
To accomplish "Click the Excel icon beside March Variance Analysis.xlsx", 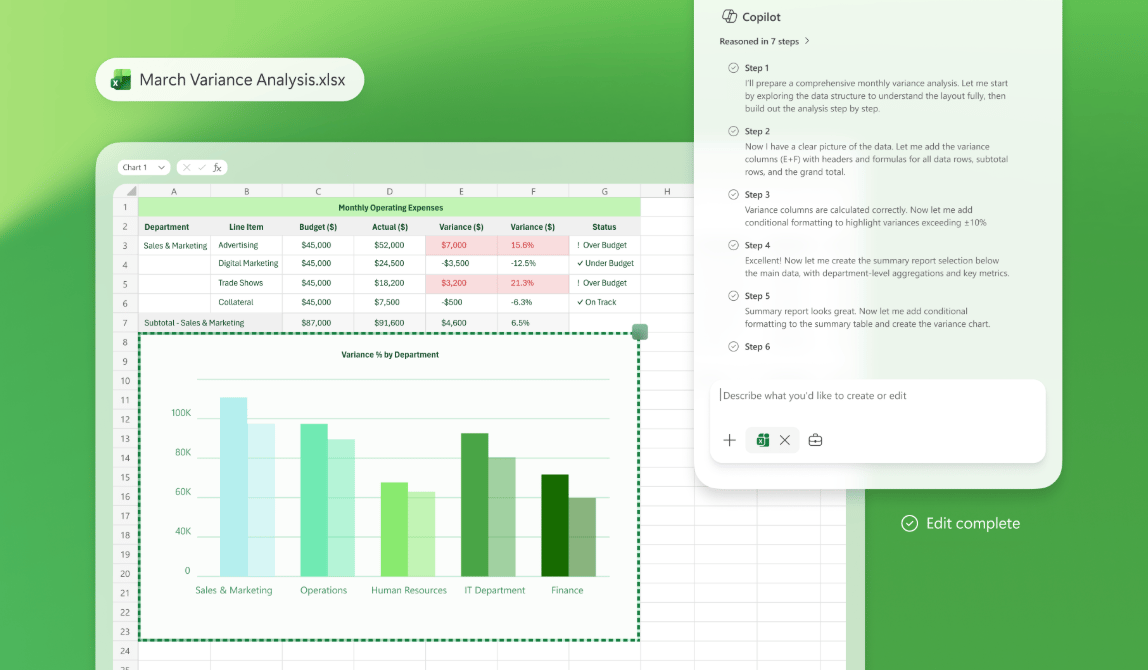I will [x=121, y=80].
